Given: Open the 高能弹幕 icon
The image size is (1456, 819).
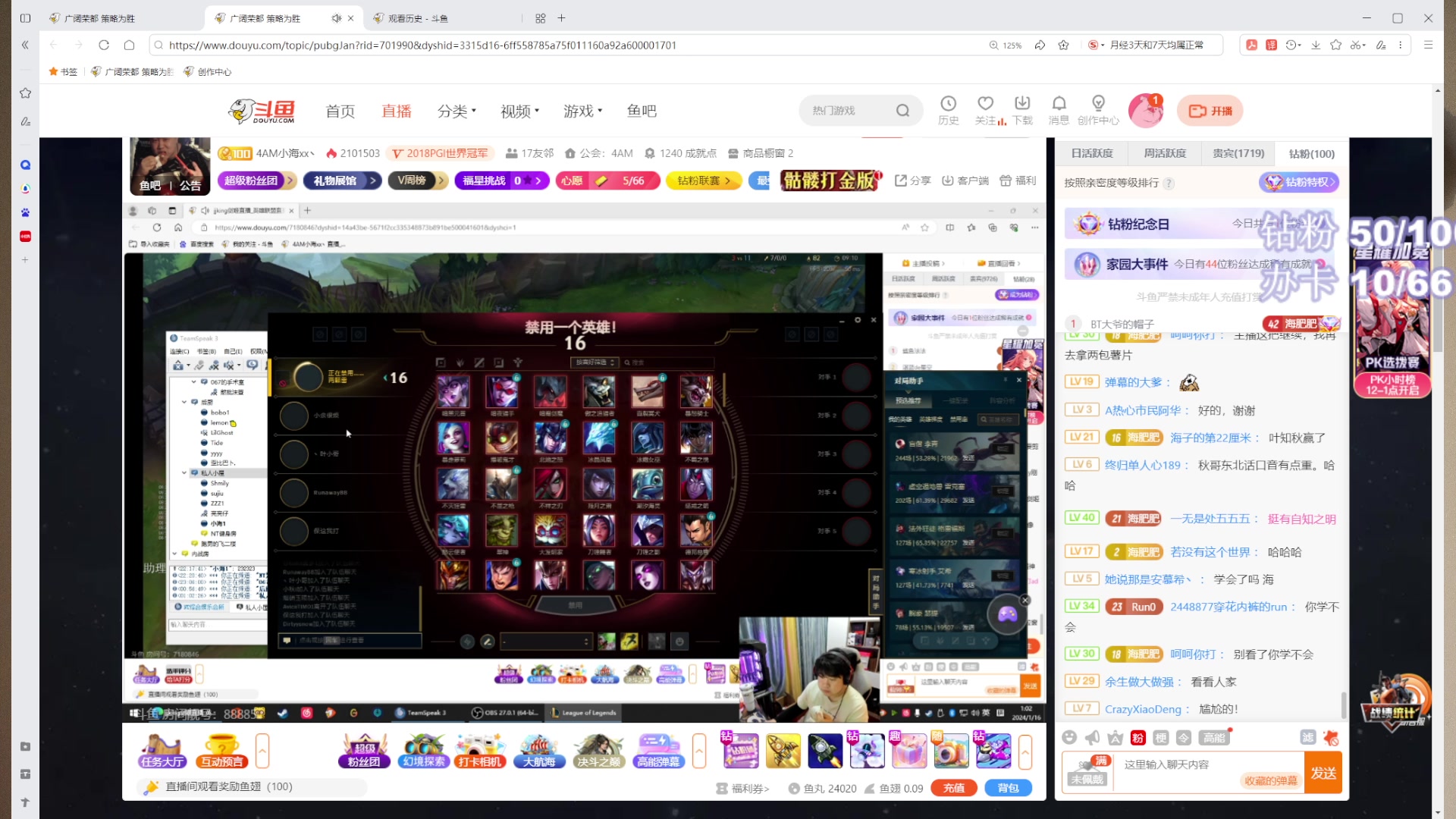Looking at the screenshot, I should (x=658, y=751).
